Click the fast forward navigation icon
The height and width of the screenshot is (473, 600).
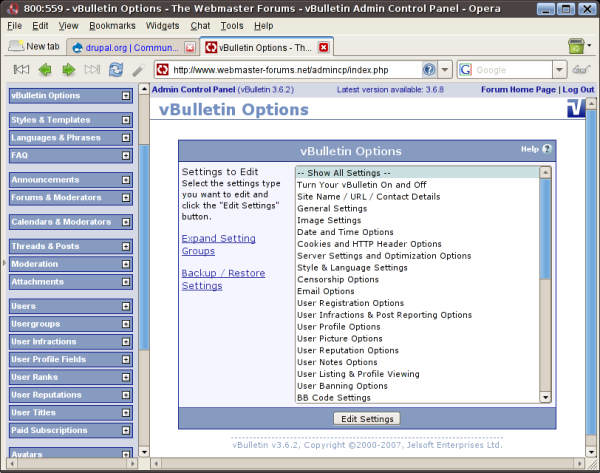(x=92, y=70)
